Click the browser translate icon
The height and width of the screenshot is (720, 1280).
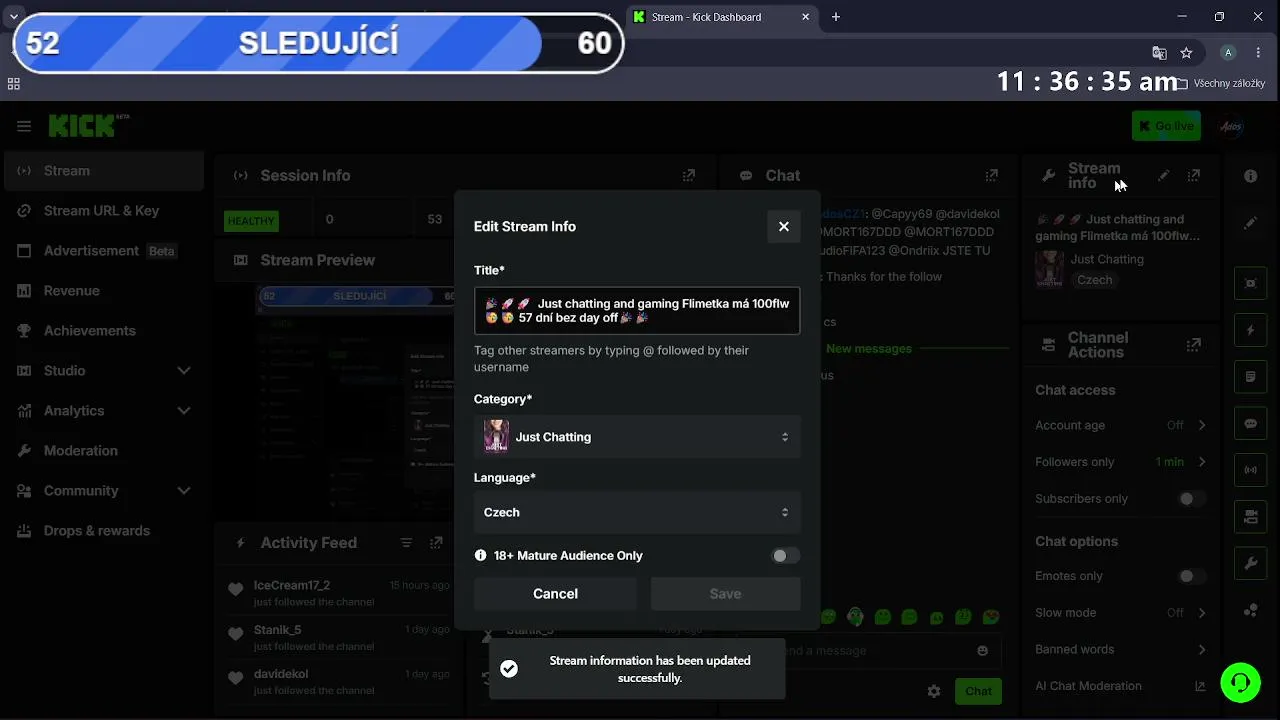coord(1159,52)
